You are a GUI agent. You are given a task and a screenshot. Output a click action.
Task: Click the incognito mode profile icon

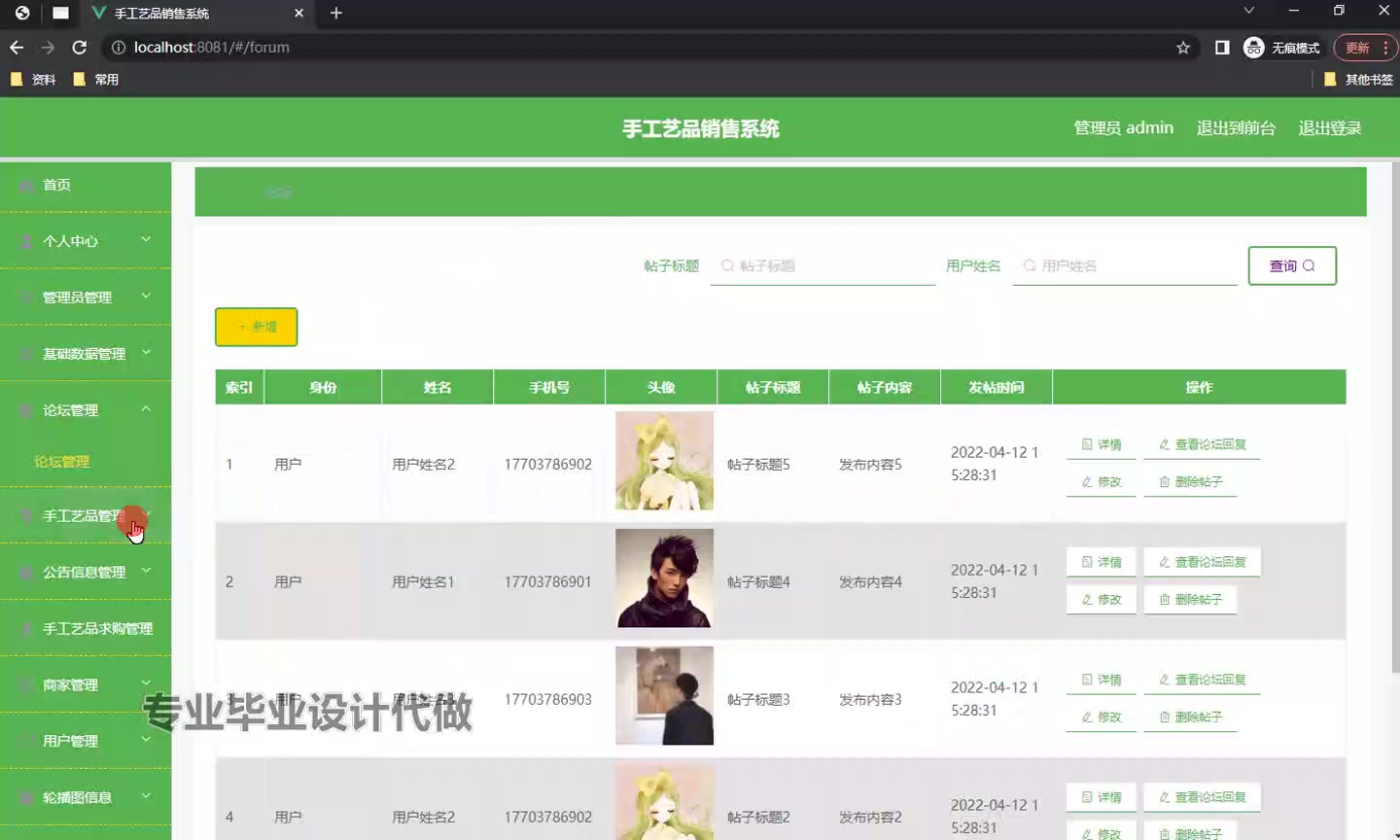(1254, 47)
